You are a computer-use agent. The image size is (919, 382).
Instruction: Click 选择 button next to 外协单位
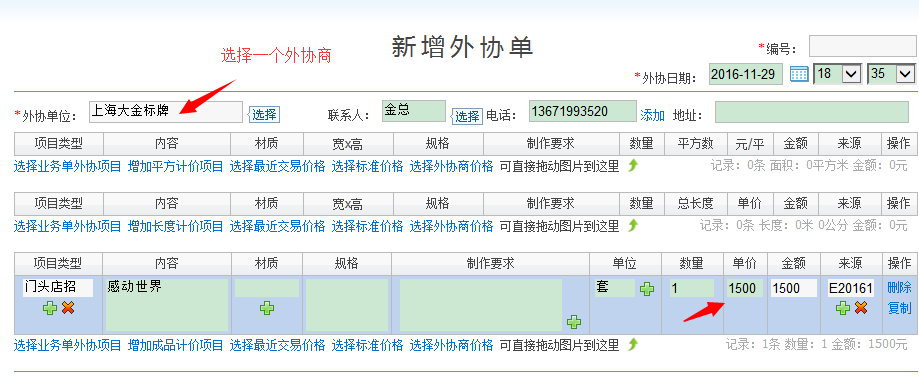click(x=264, y=115)
